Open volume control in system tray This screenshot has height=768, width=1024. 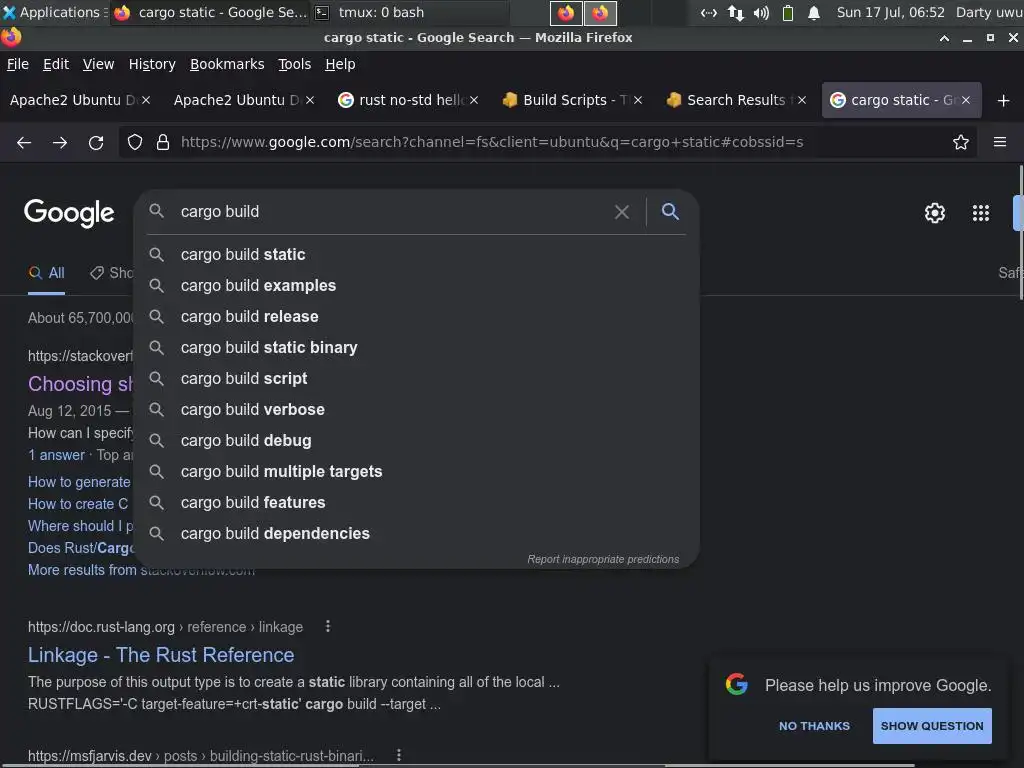click(761, 13)
